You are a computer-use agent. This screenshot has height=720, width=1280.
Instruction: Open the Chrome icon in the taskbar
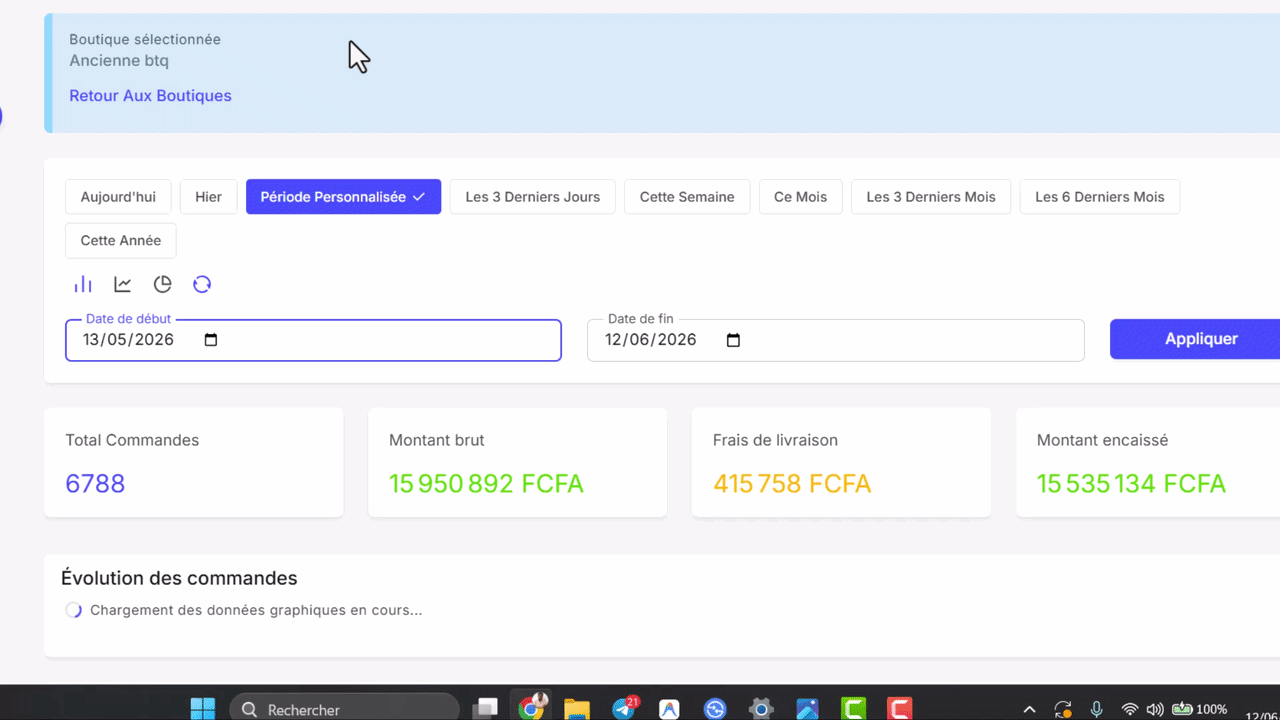(532, 708)
